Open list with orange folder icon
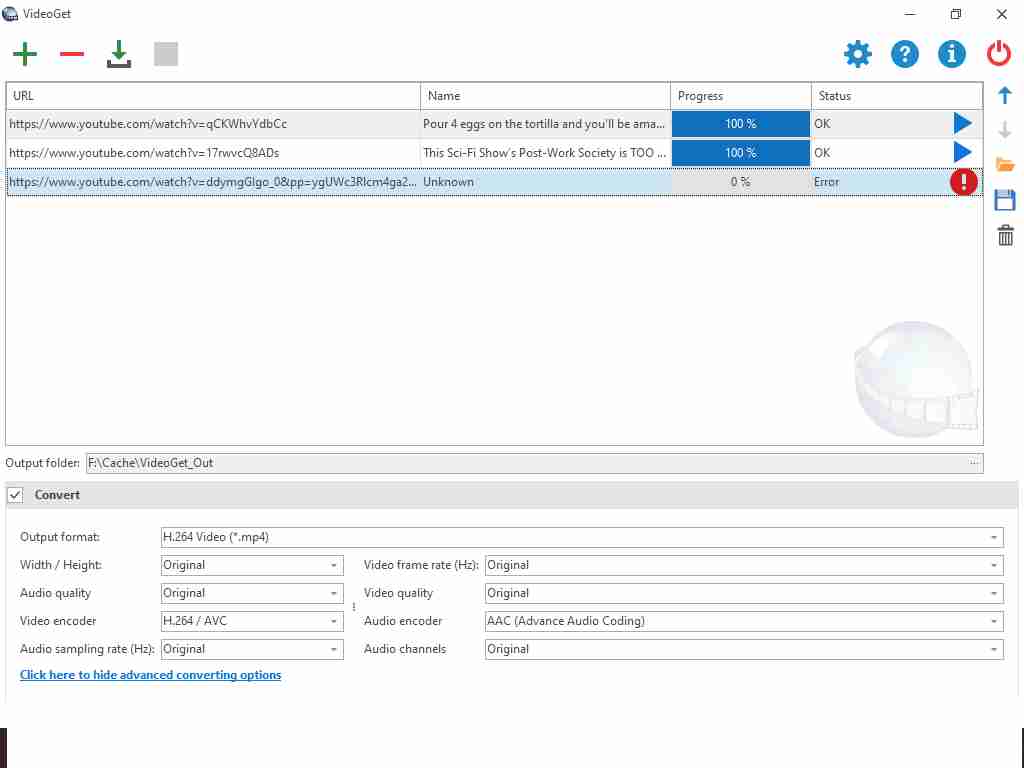The width and height of the screenshot is (1024, 768). pos(1005,165)
